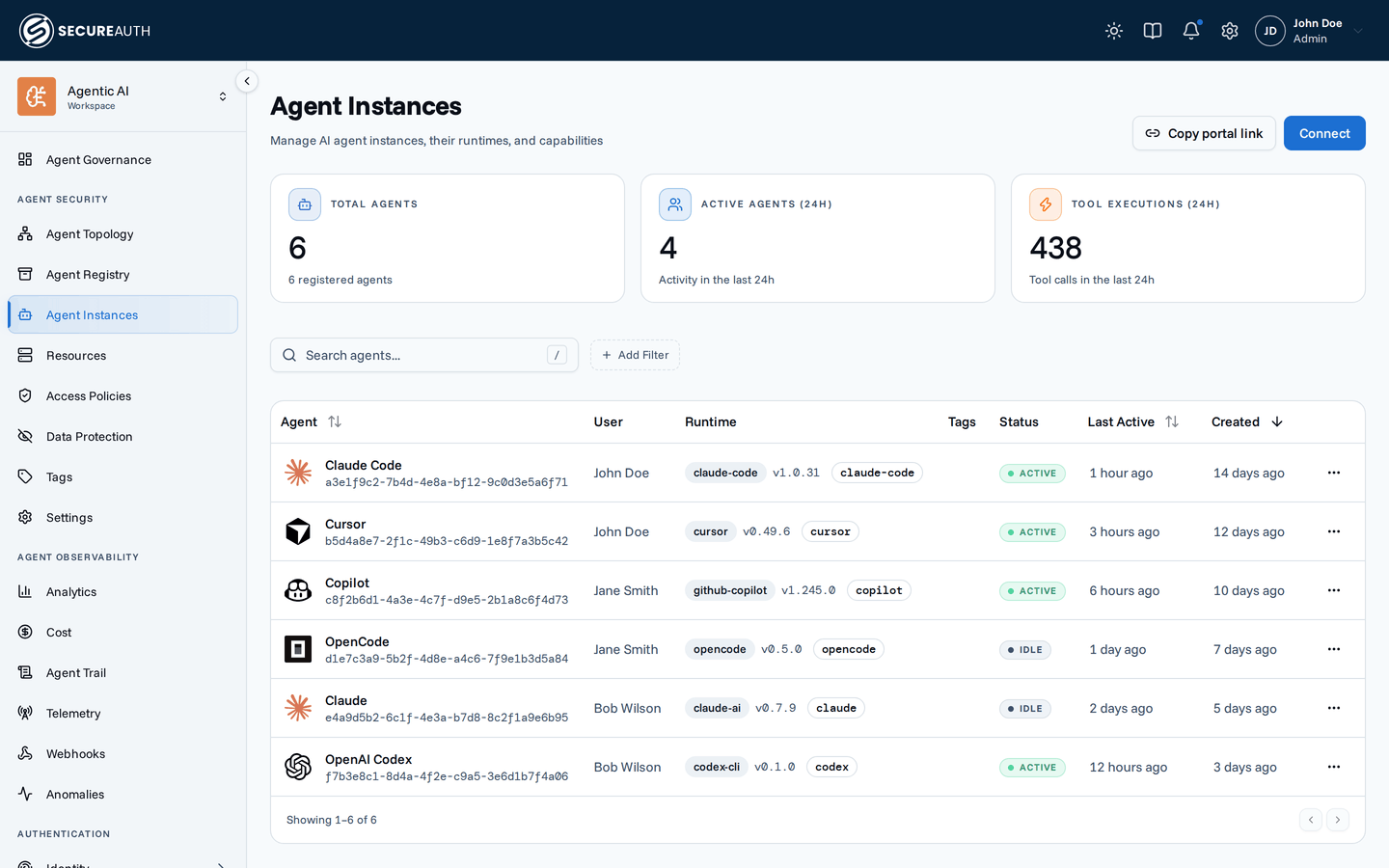Image resolution: width=1389 pixels, height=868 pixels.
Task: Click the Data Protection eye-off icon
Action: 25,436
